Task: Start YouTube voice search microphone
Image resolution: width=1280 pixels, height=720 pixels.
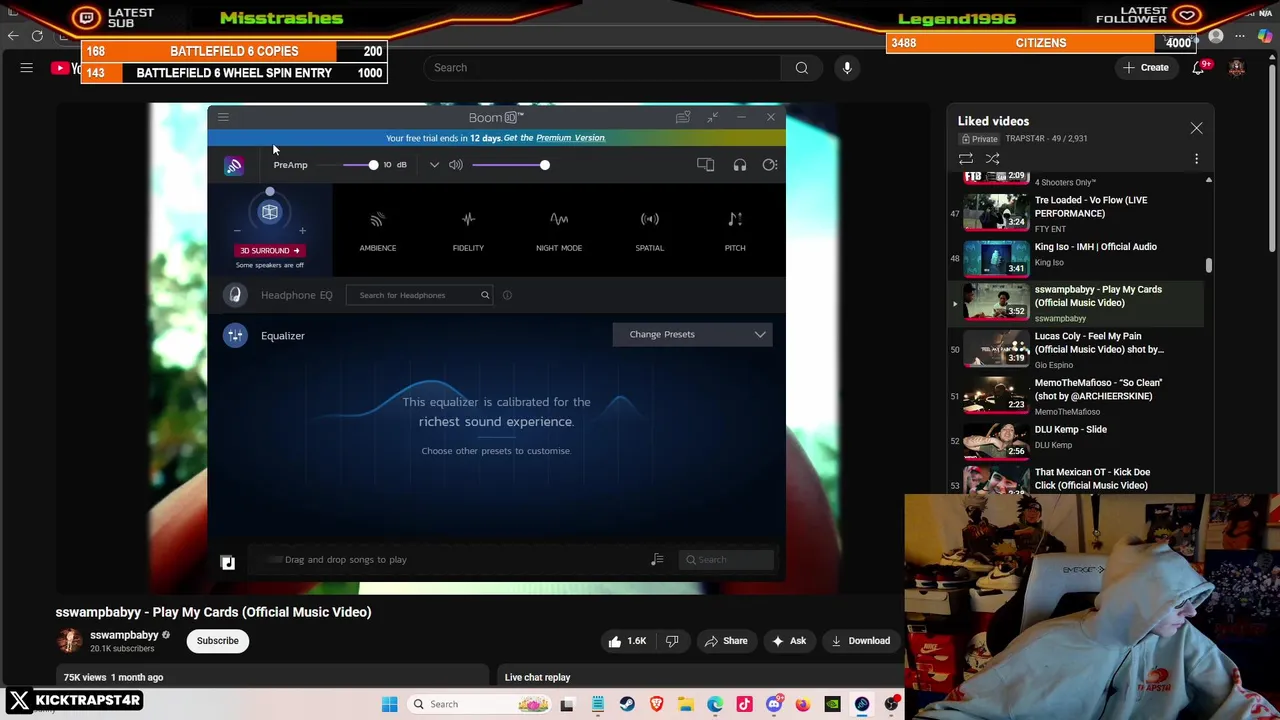Action: pyautogui.click(x=847, y=68)
